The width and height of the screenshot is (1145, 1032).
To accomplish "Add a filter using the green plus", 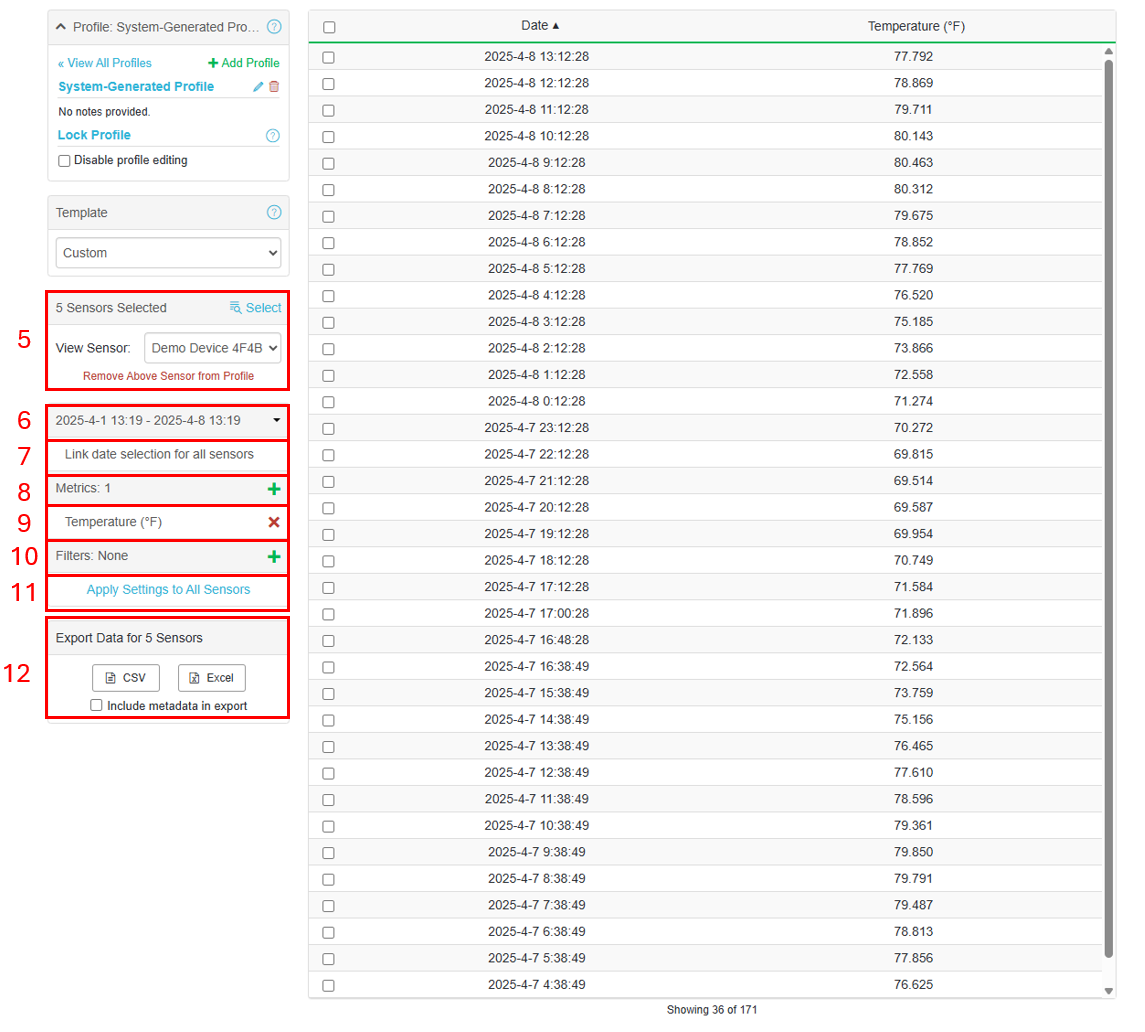I will tap(274, 556).
